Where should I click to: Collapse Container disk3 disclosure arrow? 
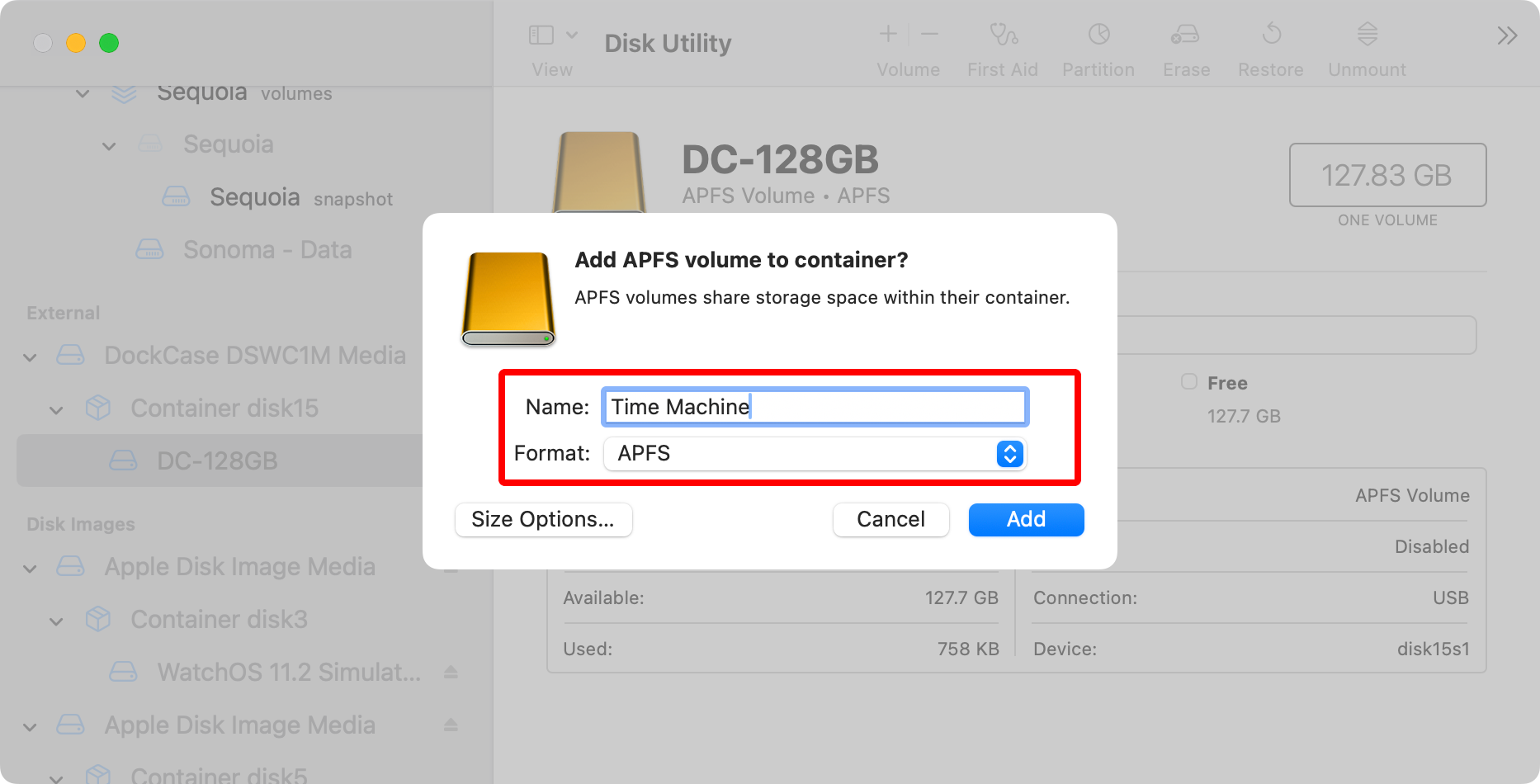[x=56, y=621]
